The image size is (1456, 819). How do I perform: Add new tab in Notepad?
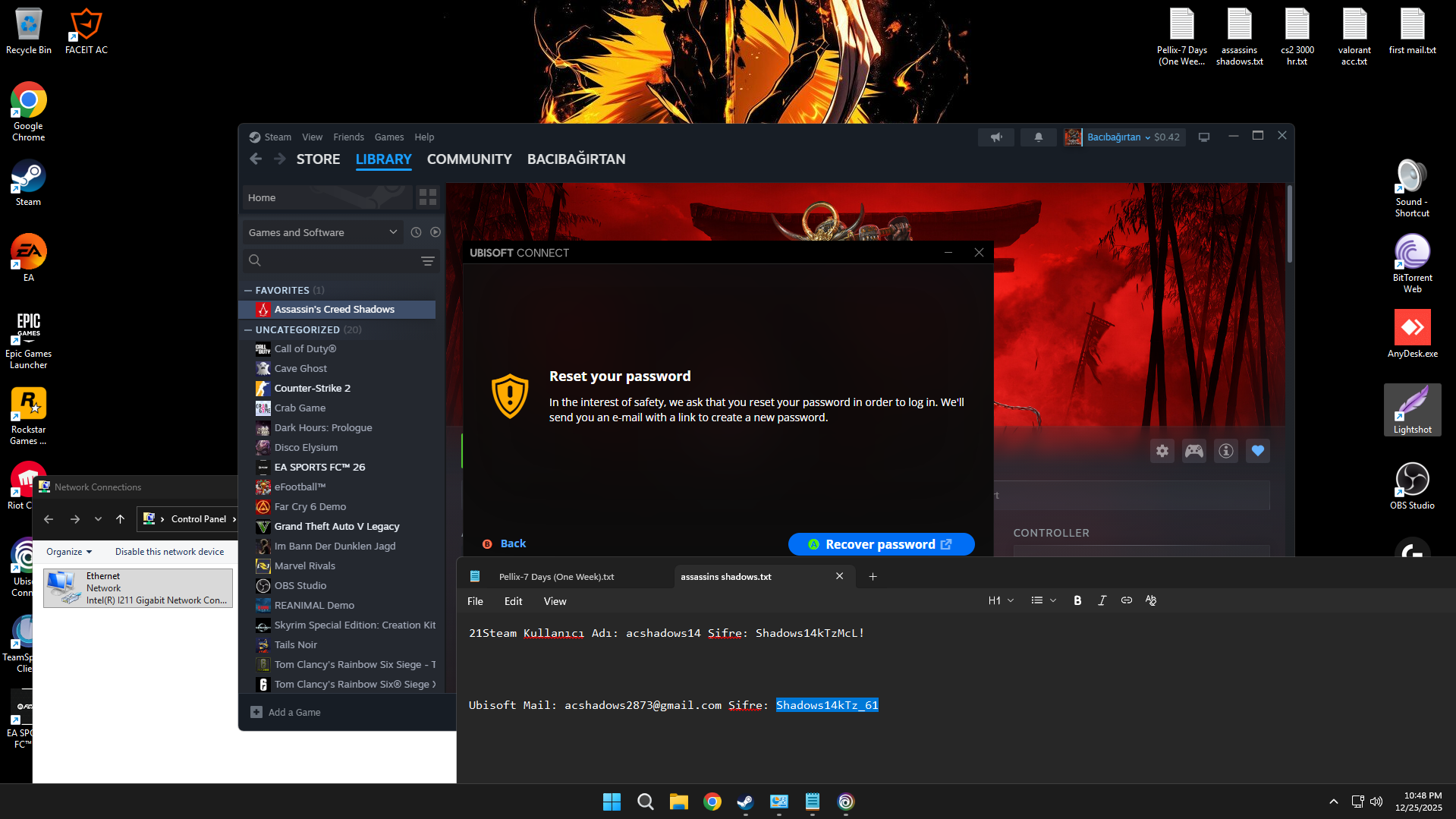(x=873, y=577)
